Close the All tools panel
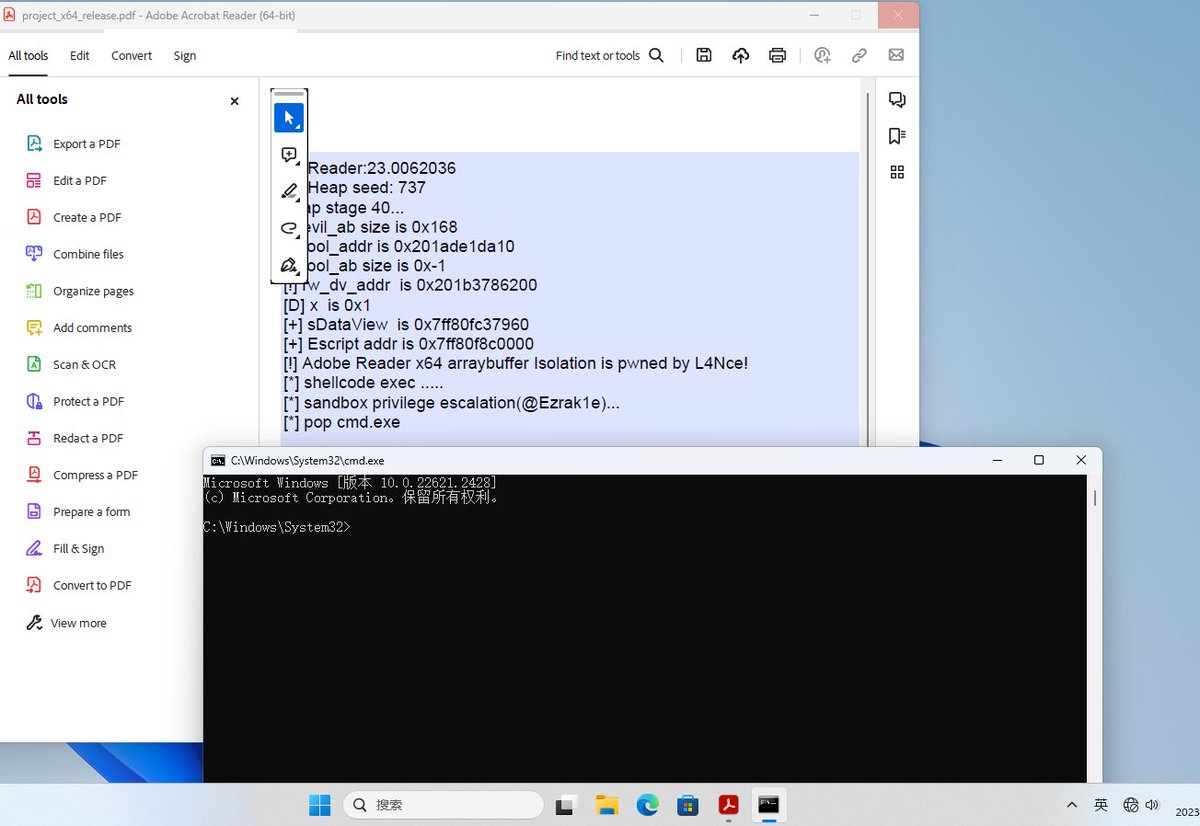Screen dimensions: 1200x826 pos(235,101)
